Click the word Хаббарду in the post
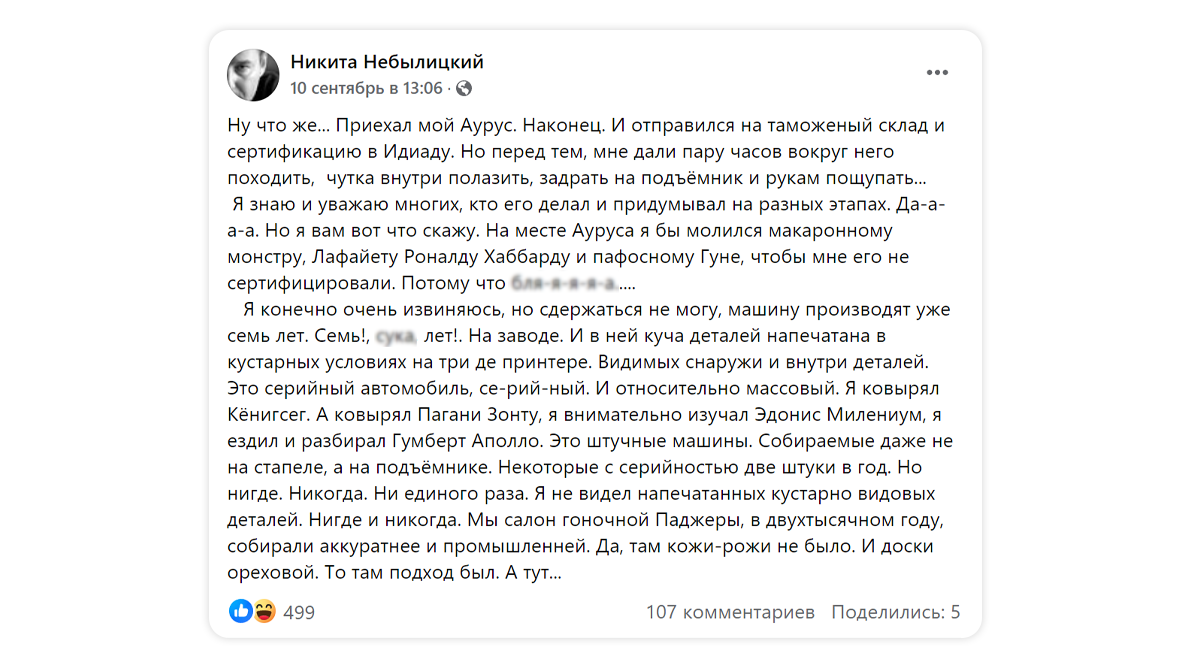Viewport: 1193px width, 671px height. [x=557, y=257]
